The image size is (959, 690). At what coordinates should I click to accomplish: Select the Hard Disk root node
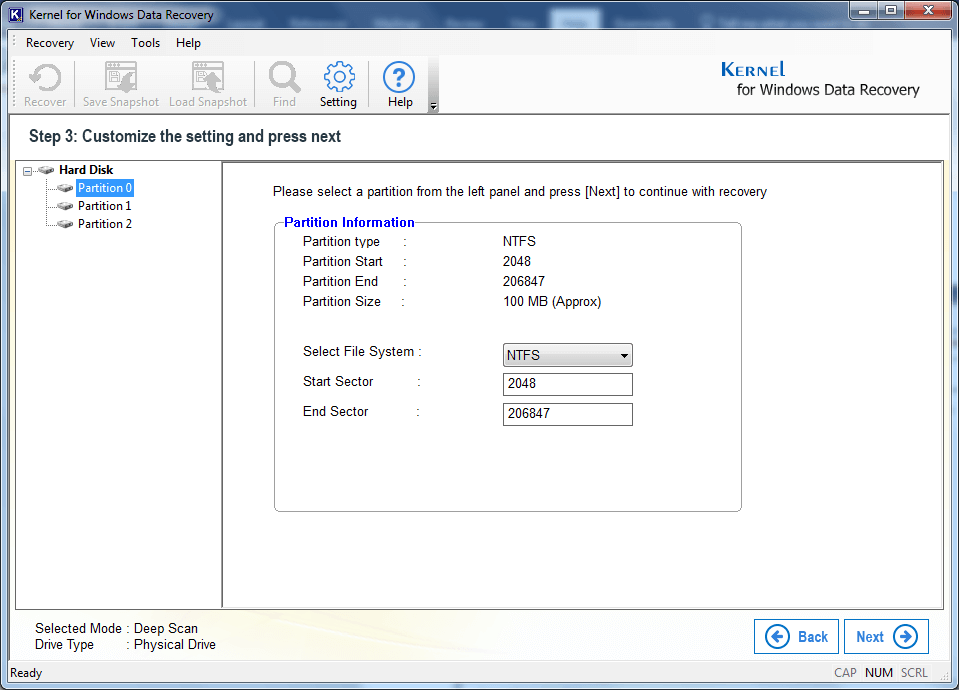[x=86, y=170]
